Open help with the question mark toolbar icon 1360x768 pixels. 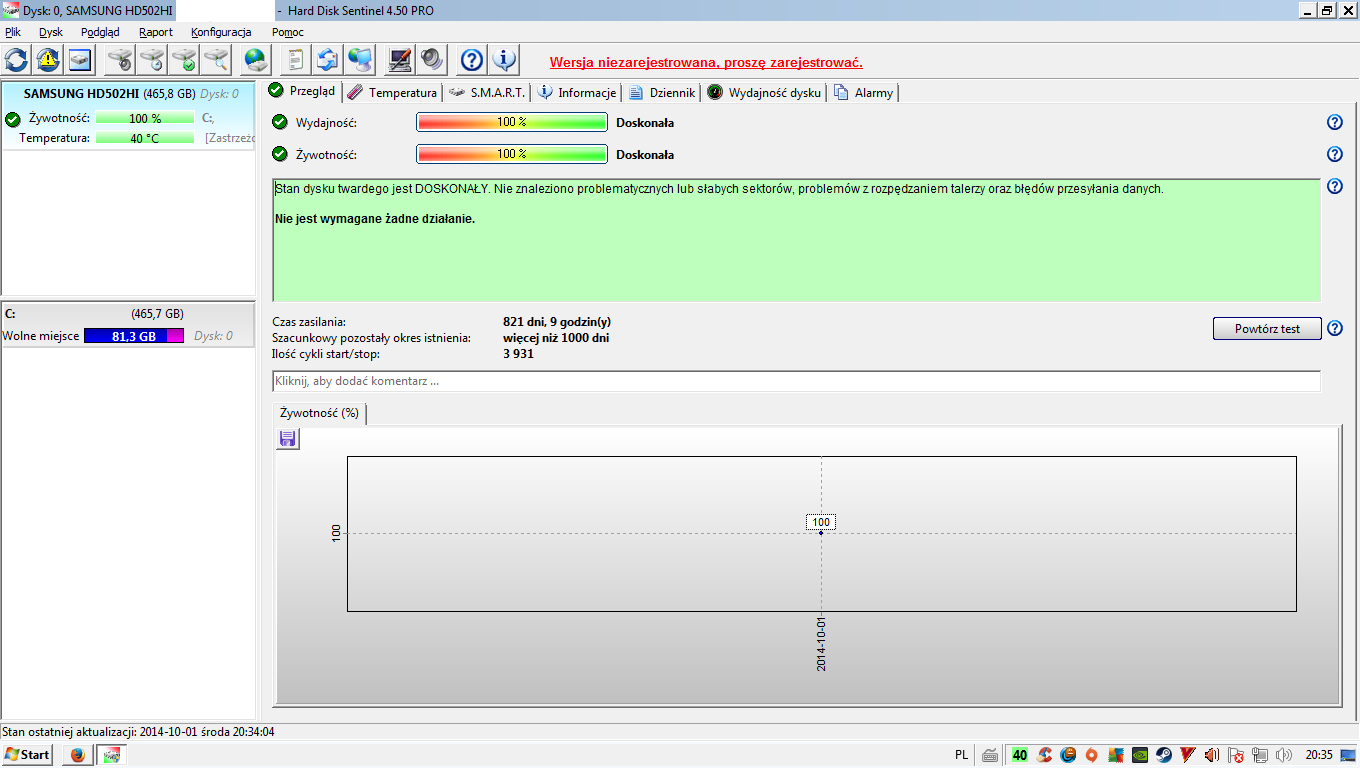click(472, 60)
